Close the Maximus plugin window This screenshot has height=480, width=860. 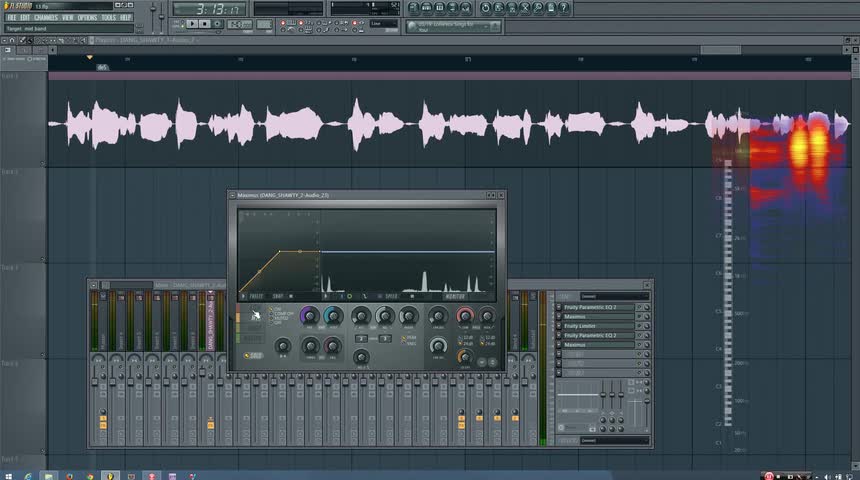click(501, 195)
